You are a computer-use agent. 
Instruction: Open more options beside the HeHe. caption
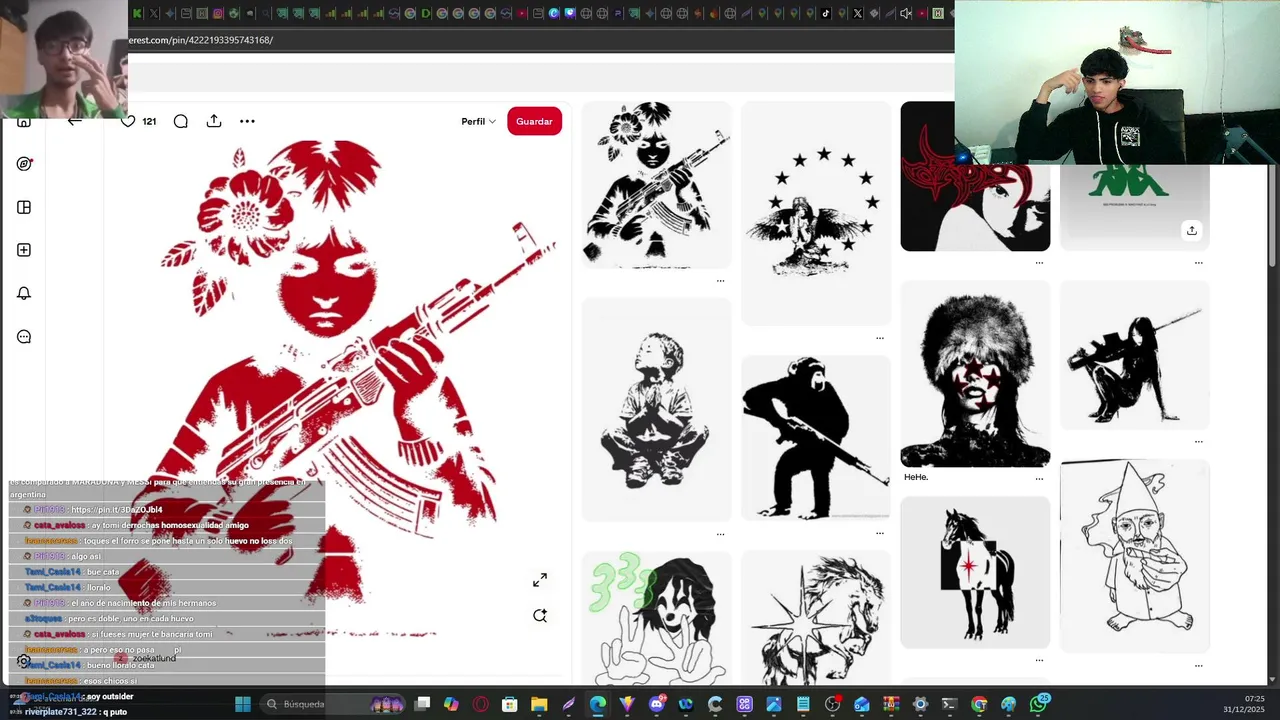pos(1039,478)
